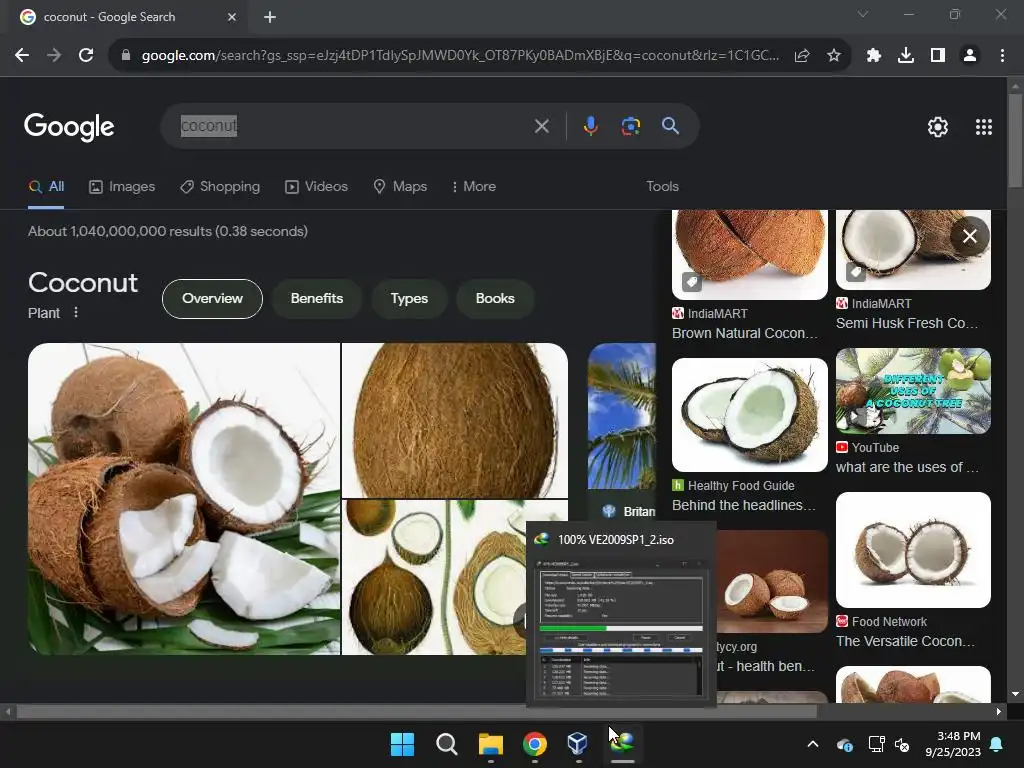Click the horizontal scrollbar thumb
This screenshot has height=768, width=1024.
[416, 712]
